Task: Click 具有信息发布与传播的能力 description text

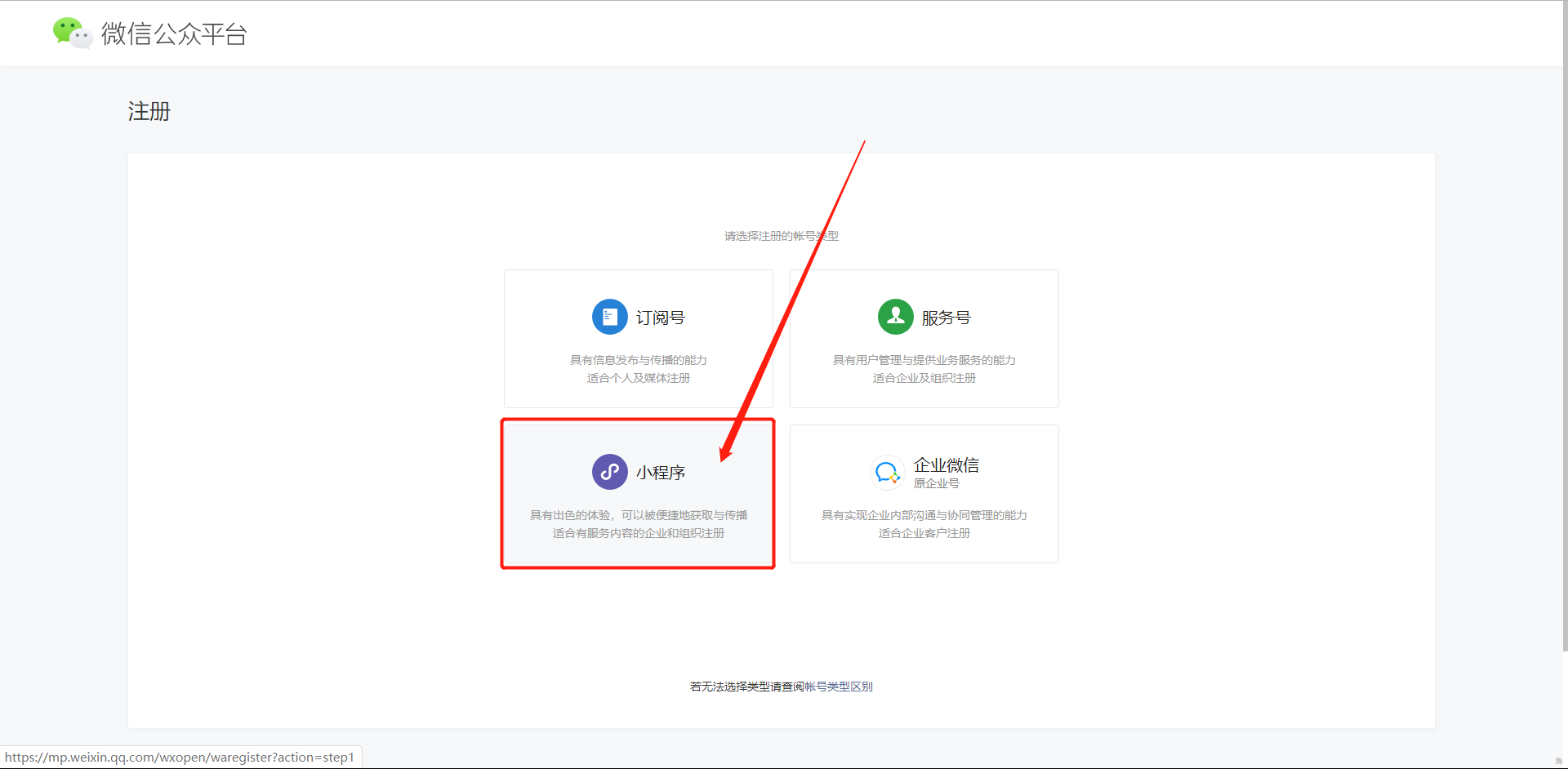Action: 639,360
